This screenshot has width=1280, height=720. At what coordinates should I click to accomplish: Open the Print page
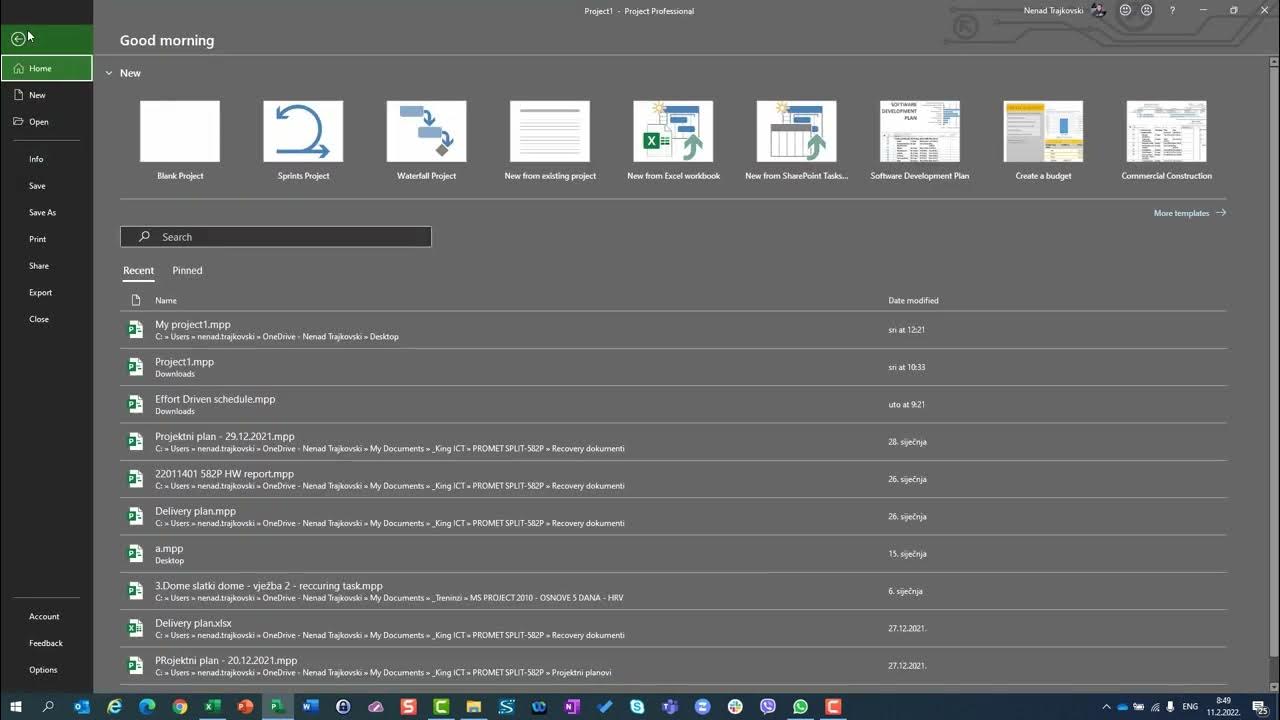(46, 239)
